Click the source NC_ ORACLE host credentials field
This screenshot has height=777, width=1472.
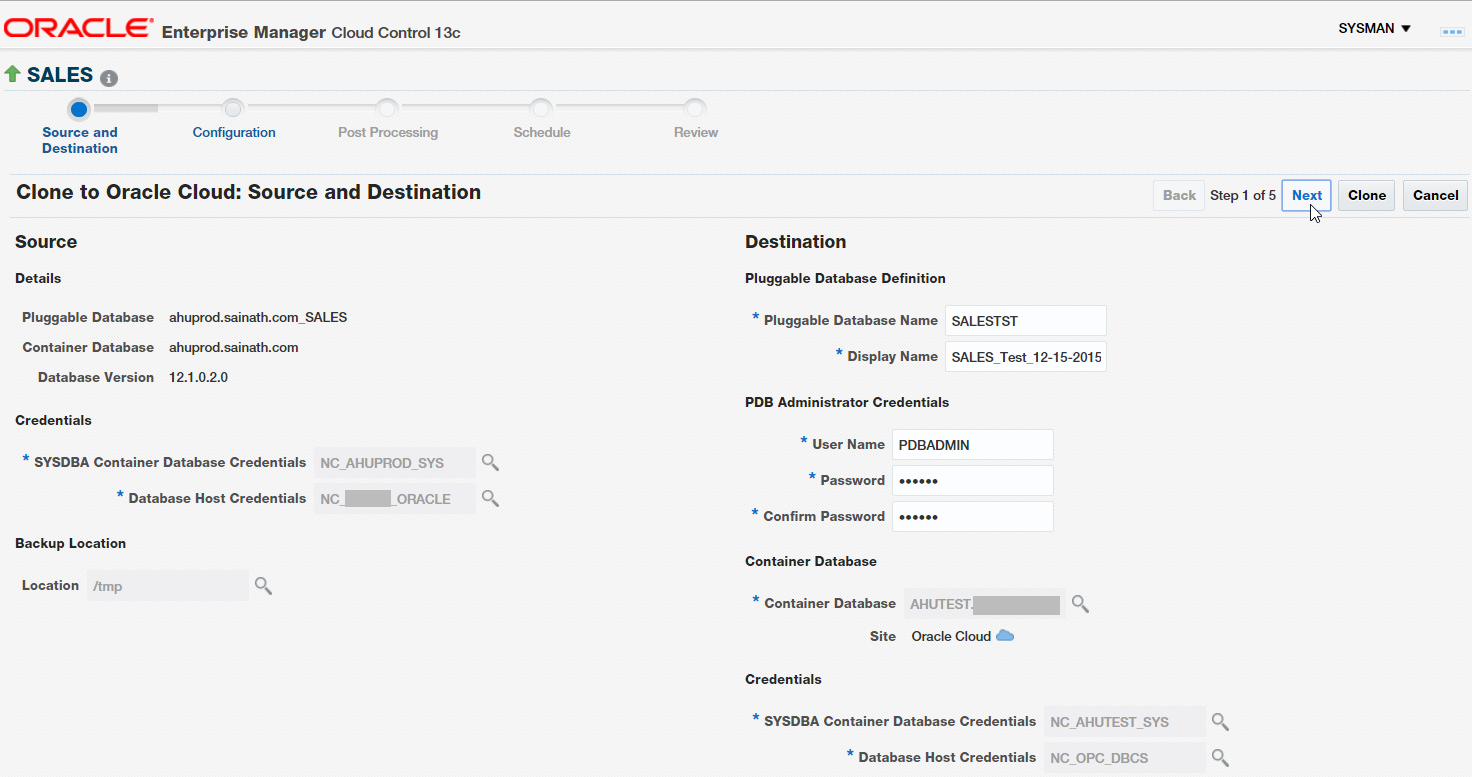(x=395, y=499)
